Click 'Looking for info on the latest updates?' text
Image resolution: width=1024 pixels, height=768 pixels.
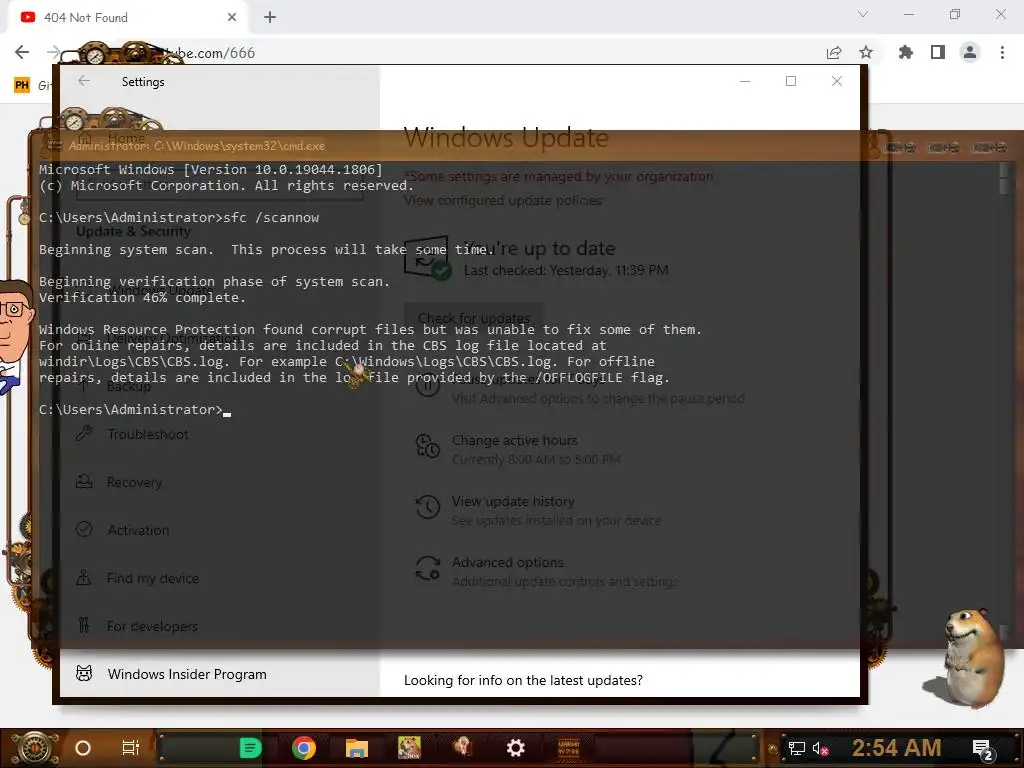[523, 680]
